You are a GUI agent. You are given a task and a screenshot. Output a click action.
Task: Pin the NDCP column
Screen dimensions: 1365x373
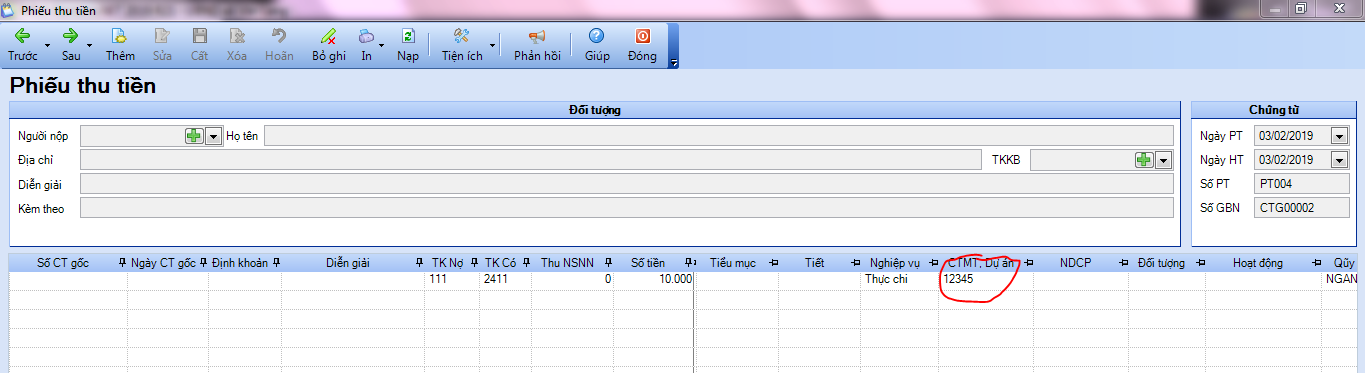click(1123, 263)
